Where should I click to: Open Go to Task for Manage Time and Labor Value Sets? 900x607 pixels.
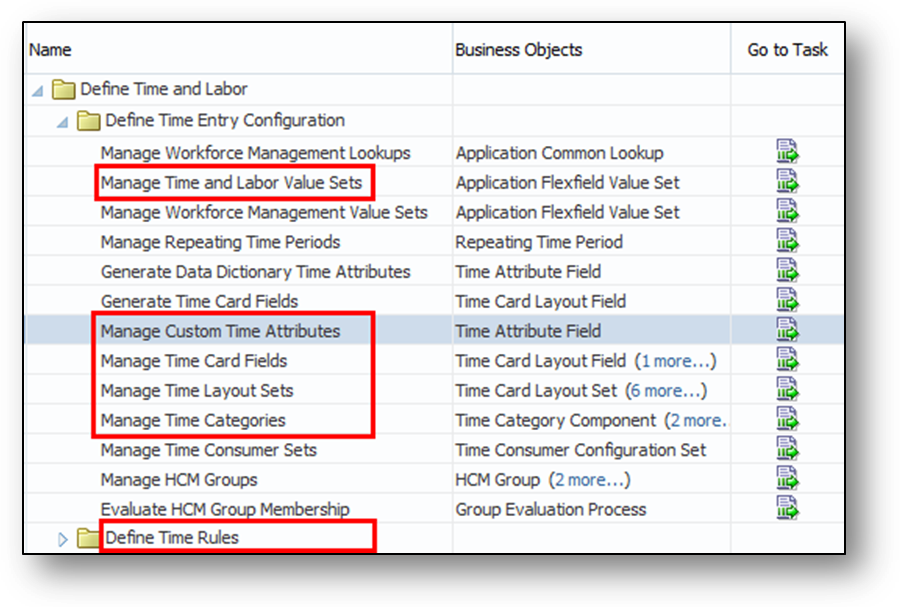point(787,182)
